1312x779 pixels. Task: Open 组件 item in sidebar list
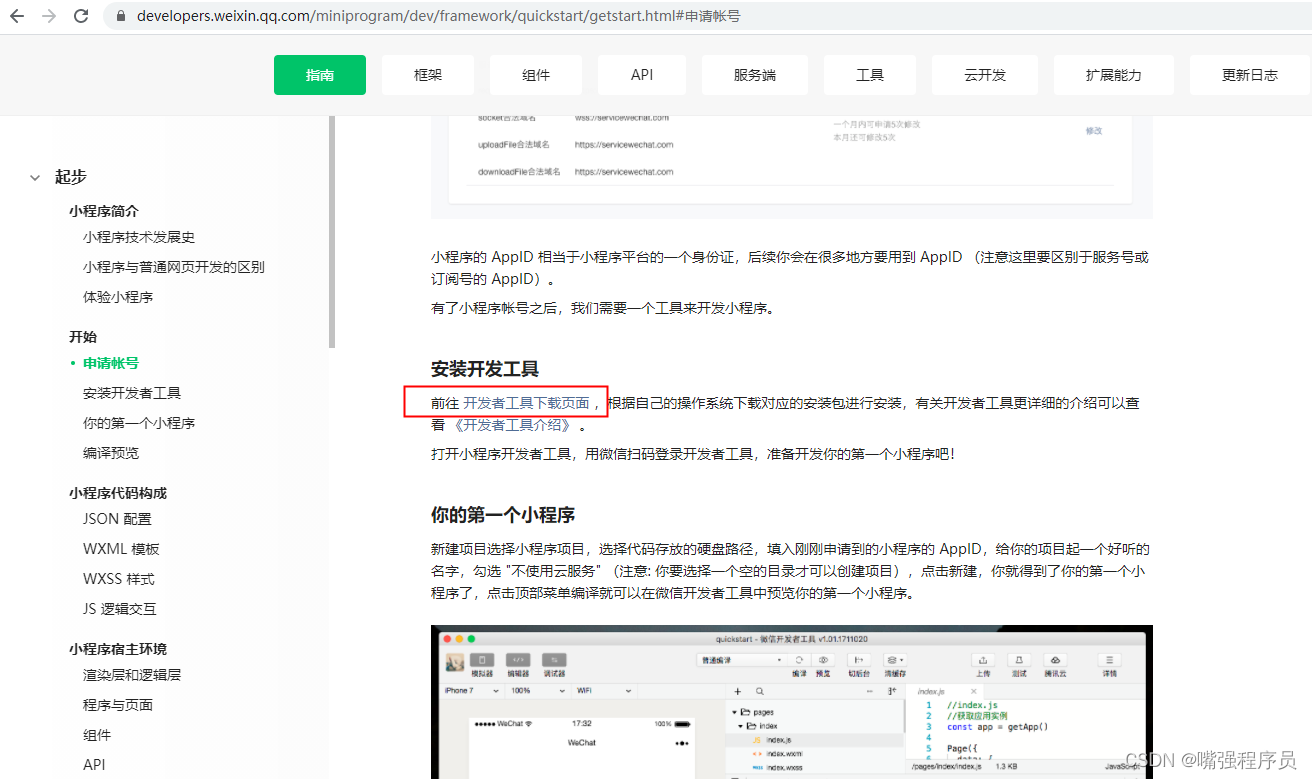(x=97, y=735)
